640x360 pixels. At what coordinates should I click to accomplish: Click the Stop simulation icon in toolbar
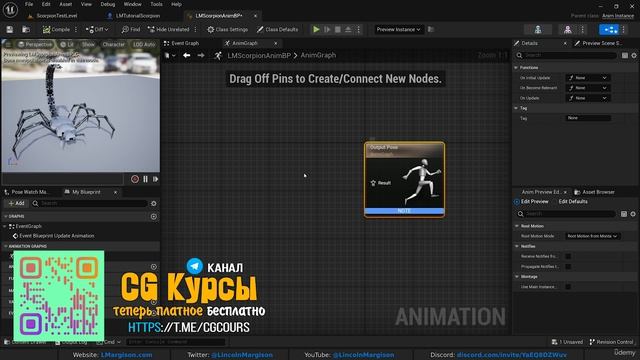tap(338, 29)
